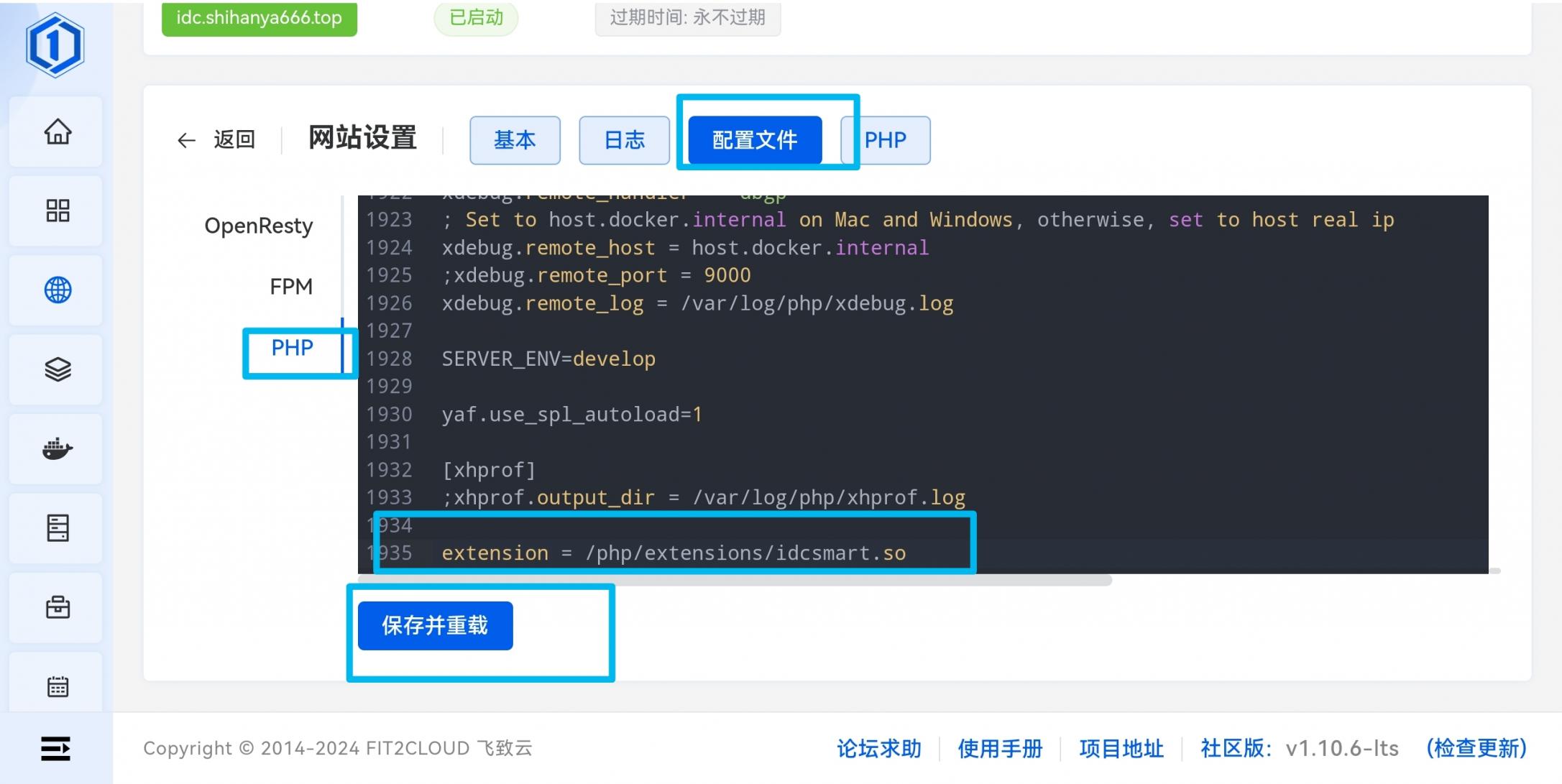
Task: Open 使用手册 link
Action: (x=1000, y=748)
